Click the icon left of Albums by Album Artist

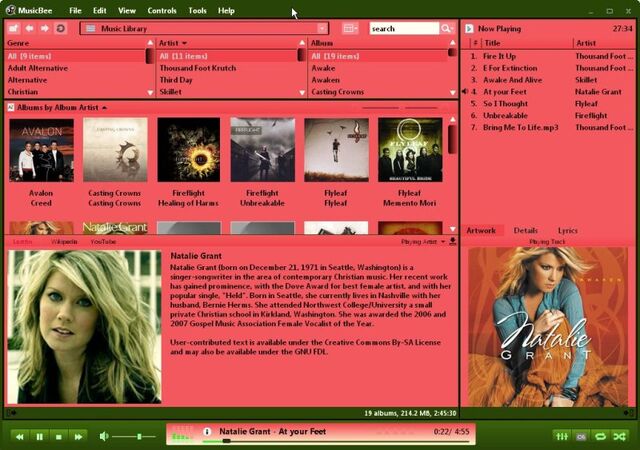tap(11, 107)
